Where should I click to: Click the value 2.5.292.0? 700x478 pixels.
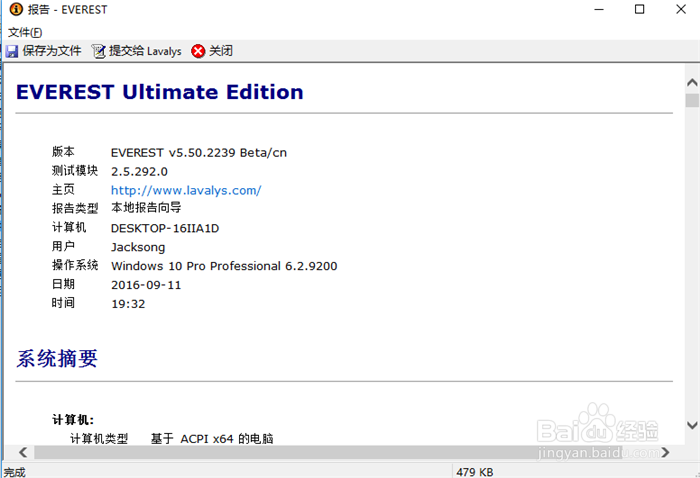pos(139,171)
